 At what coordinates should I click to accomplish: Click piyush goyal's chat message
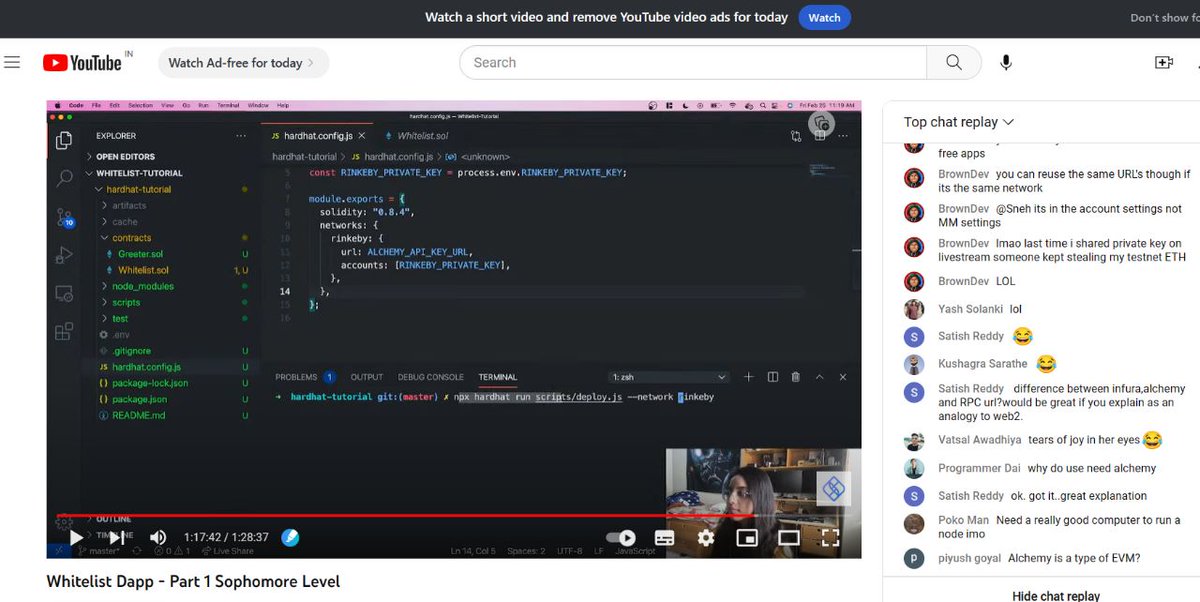(x=1074, y=558)
